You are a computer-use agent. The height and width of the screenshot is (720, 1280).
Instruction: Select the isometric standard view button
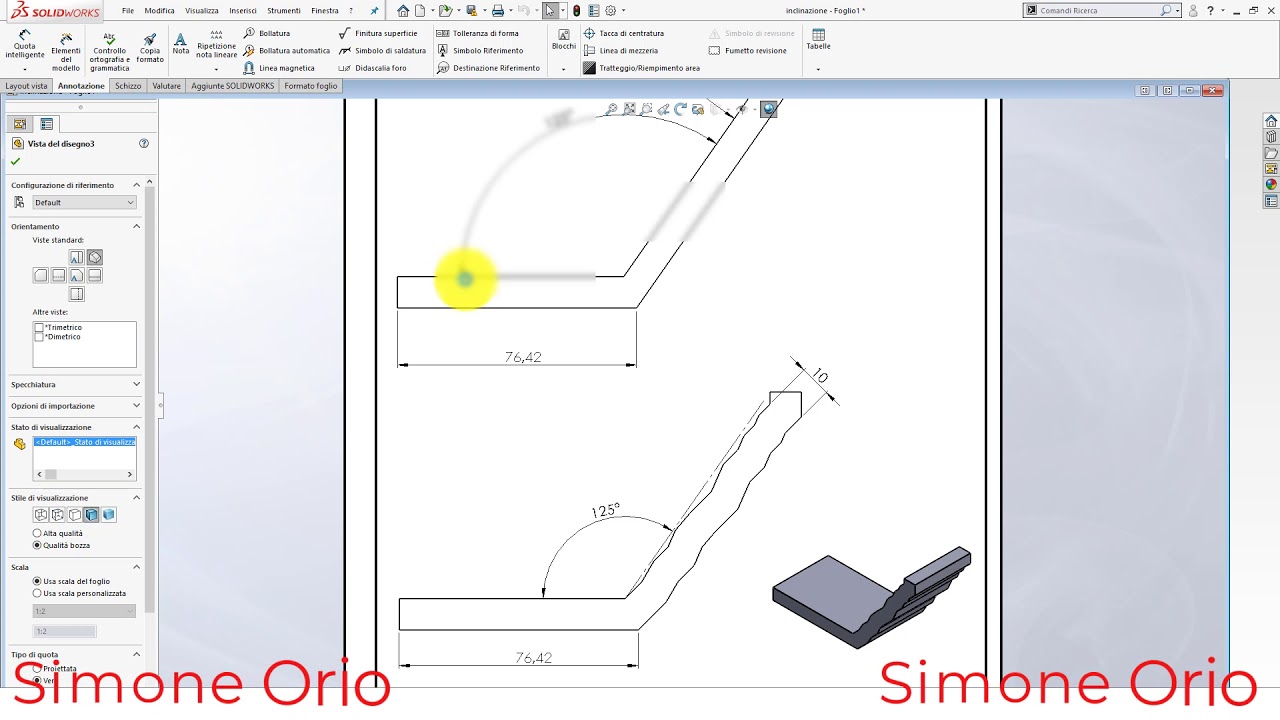tap(94, 257)
